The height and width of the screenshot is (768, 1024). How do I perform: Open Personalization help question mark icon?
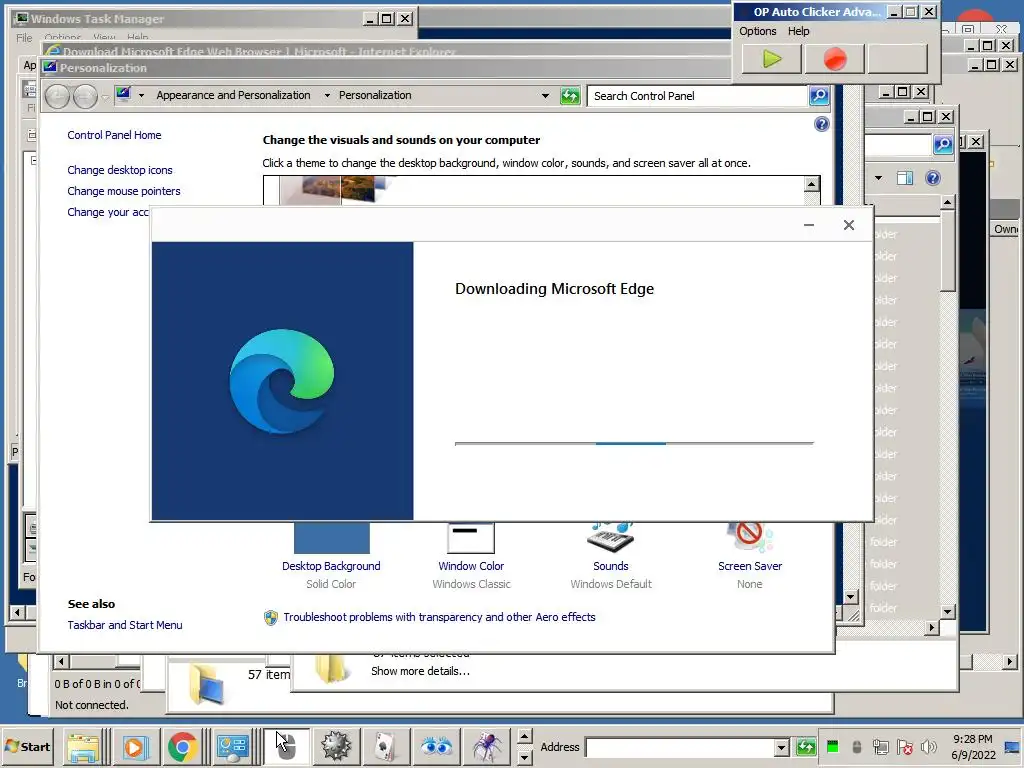(x=822, y=124)
